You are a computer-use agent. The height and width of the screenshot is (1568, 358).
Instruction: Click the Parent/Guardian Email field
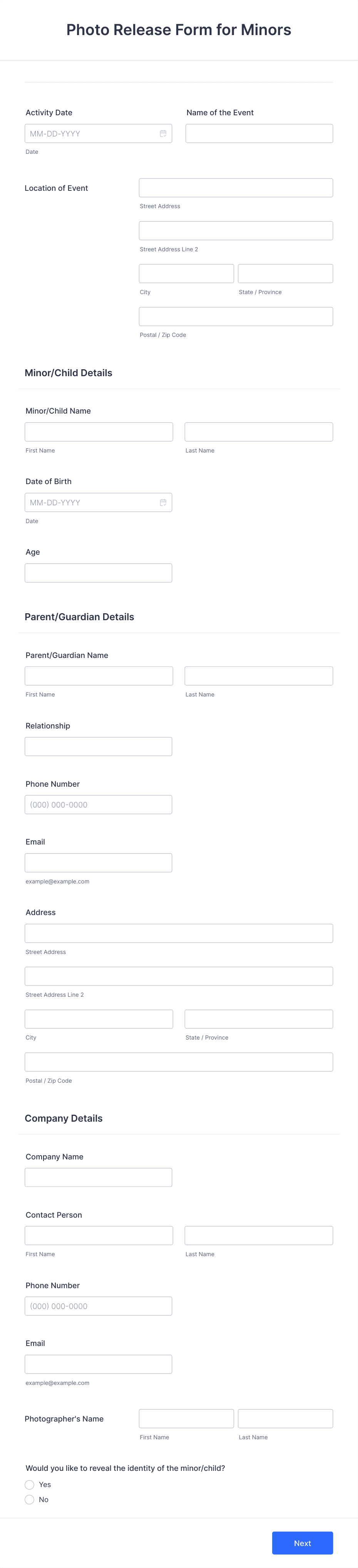(99, 863)
